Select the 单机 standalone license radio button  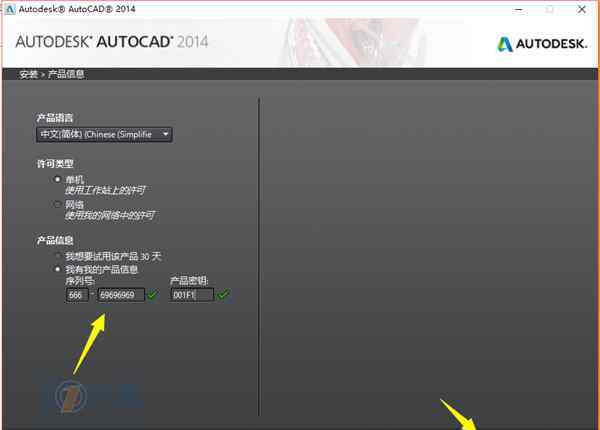[57, 179]
